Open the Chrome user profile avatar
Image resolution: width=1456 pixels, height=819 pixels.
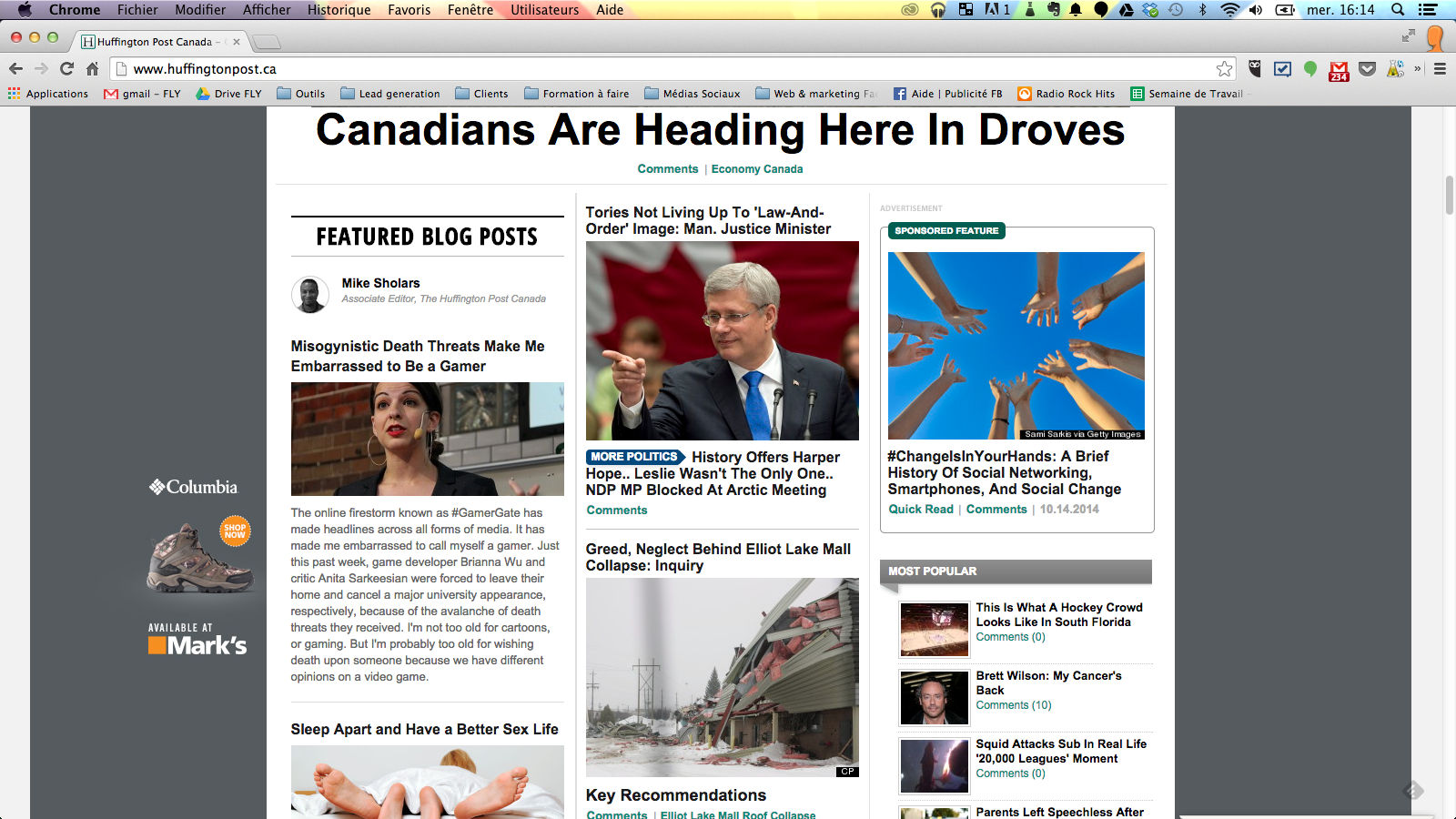(1435, 38)
